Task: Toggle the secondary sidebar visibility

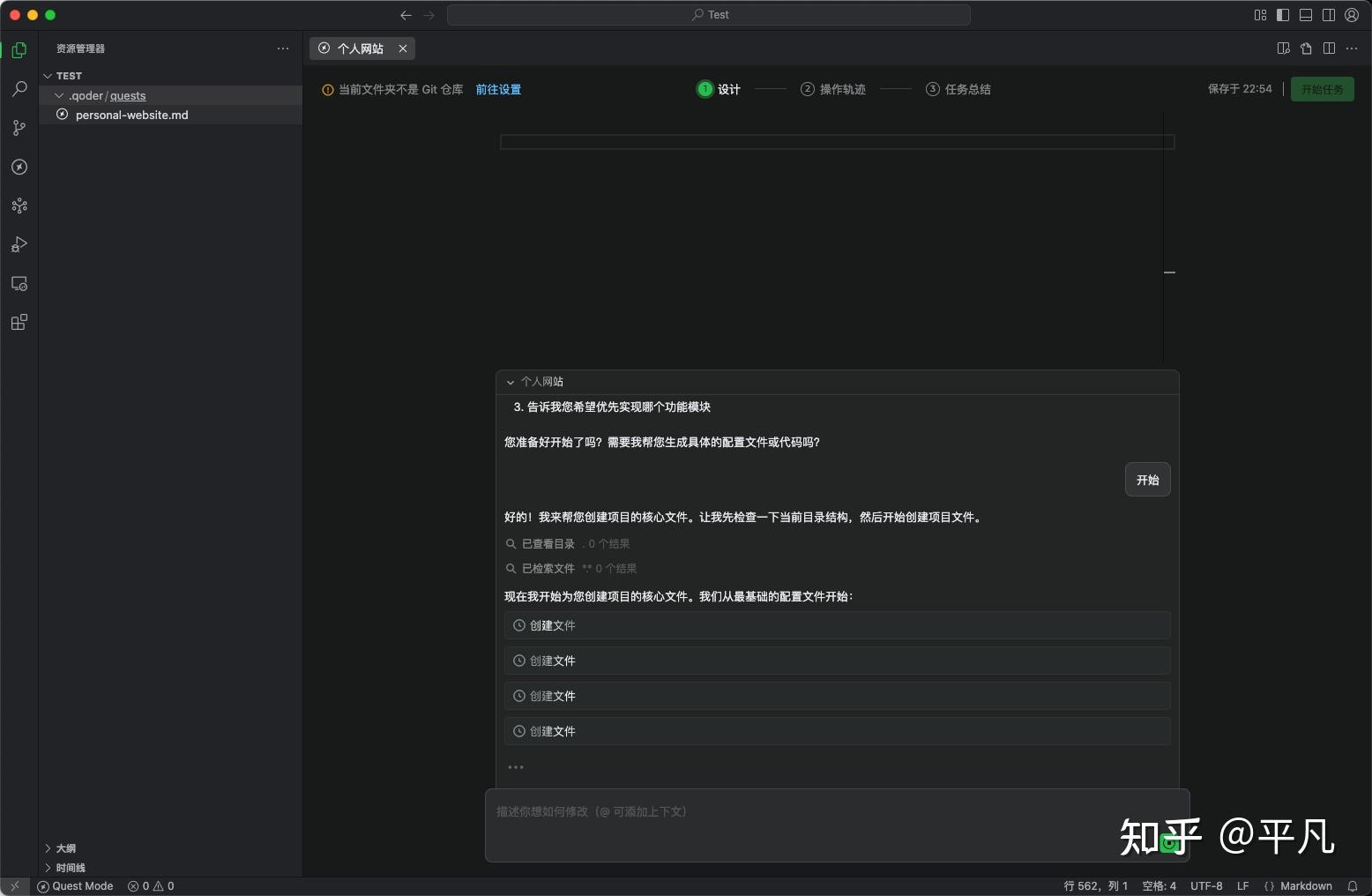Action: 1329,14
